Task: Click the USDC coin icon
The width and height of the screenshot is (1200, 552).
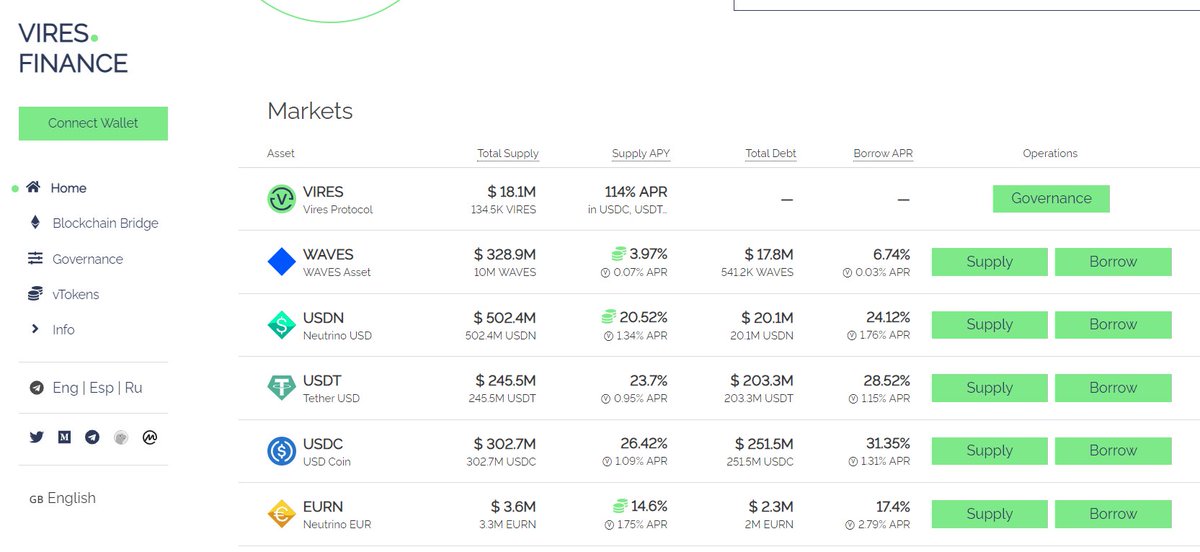Action: pos(282,451)
